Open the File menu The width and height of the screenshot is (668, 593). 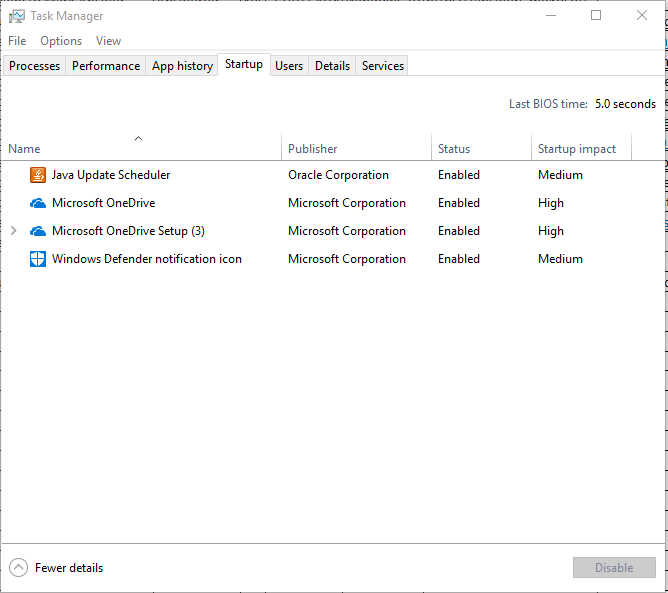tap(17, 41)
